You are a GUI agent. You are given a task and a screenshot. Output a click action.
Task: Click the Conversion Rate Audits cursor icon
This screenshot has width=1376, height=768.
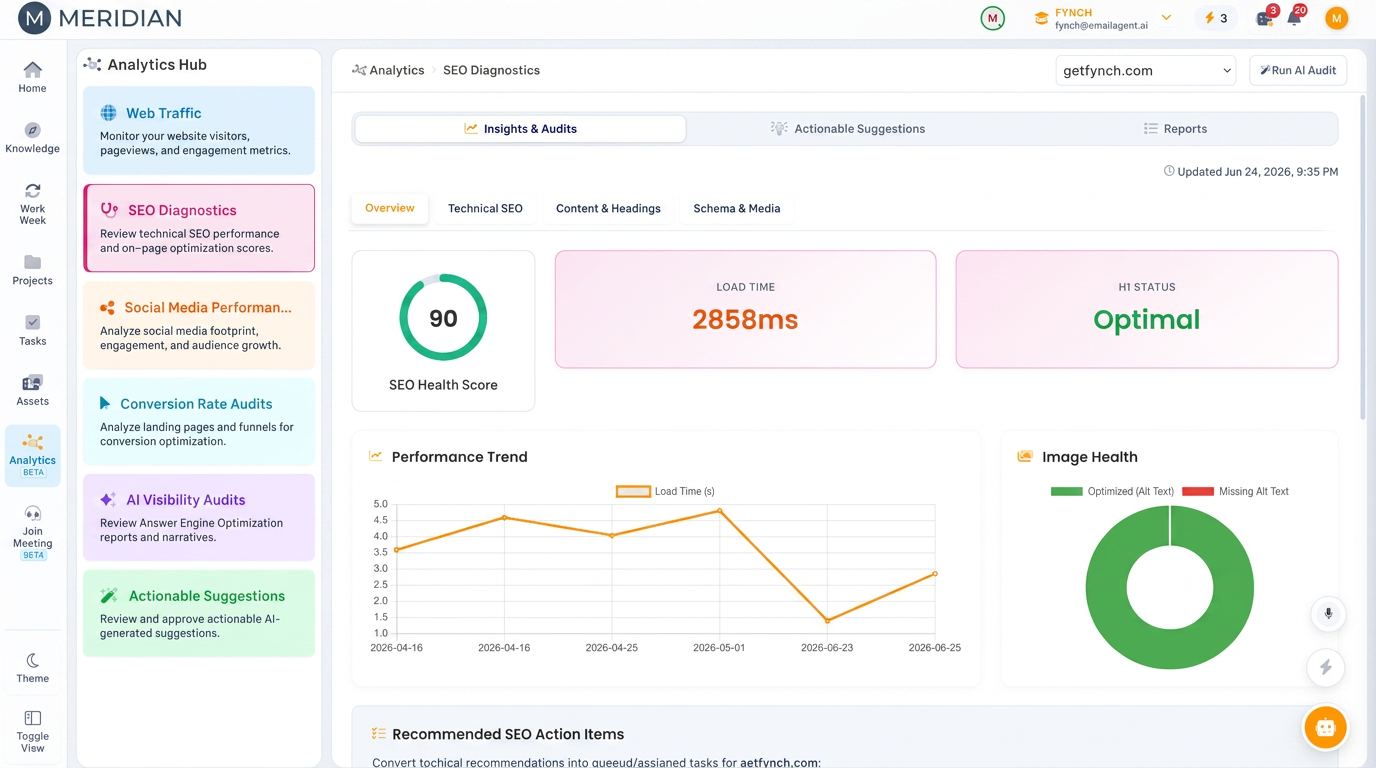105,403
